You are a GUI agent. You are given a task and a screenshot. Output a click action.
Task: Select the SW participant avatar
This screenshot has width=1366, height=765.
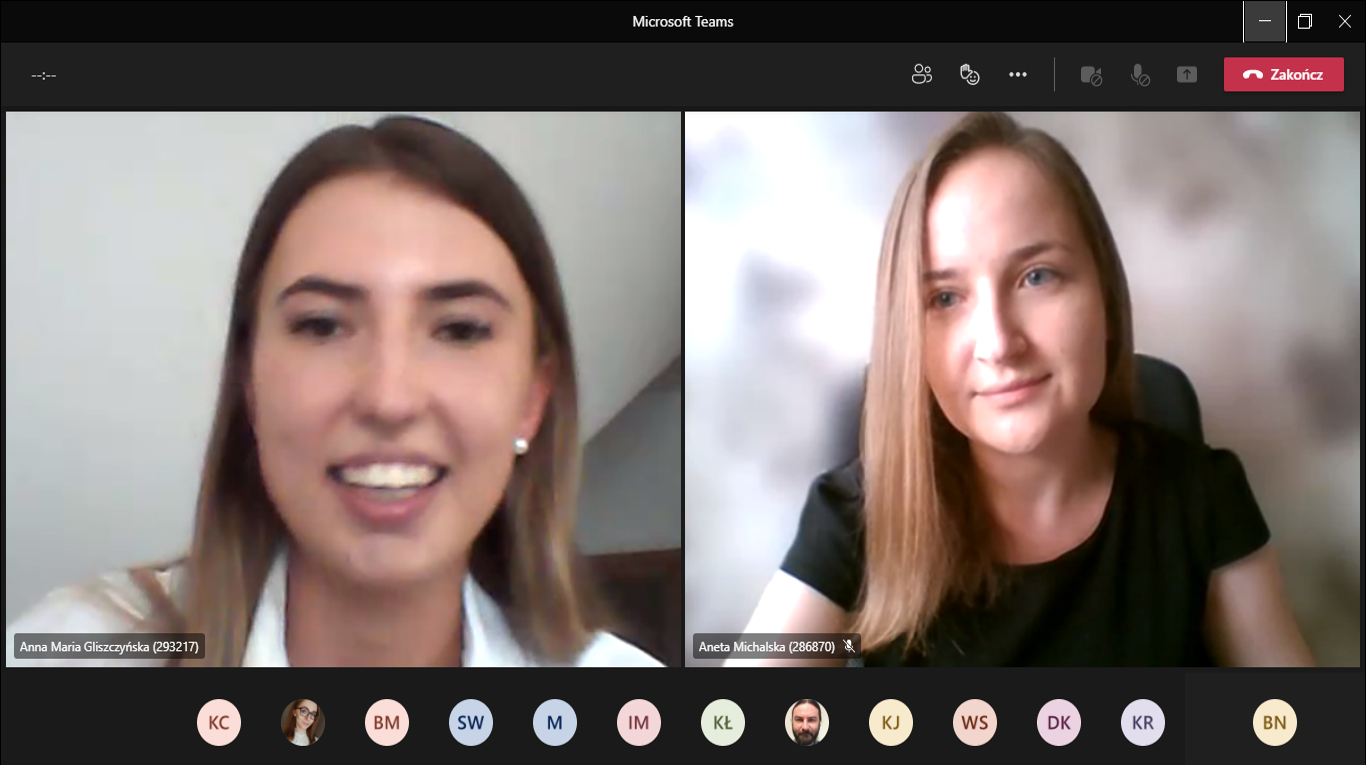[471, 722]
